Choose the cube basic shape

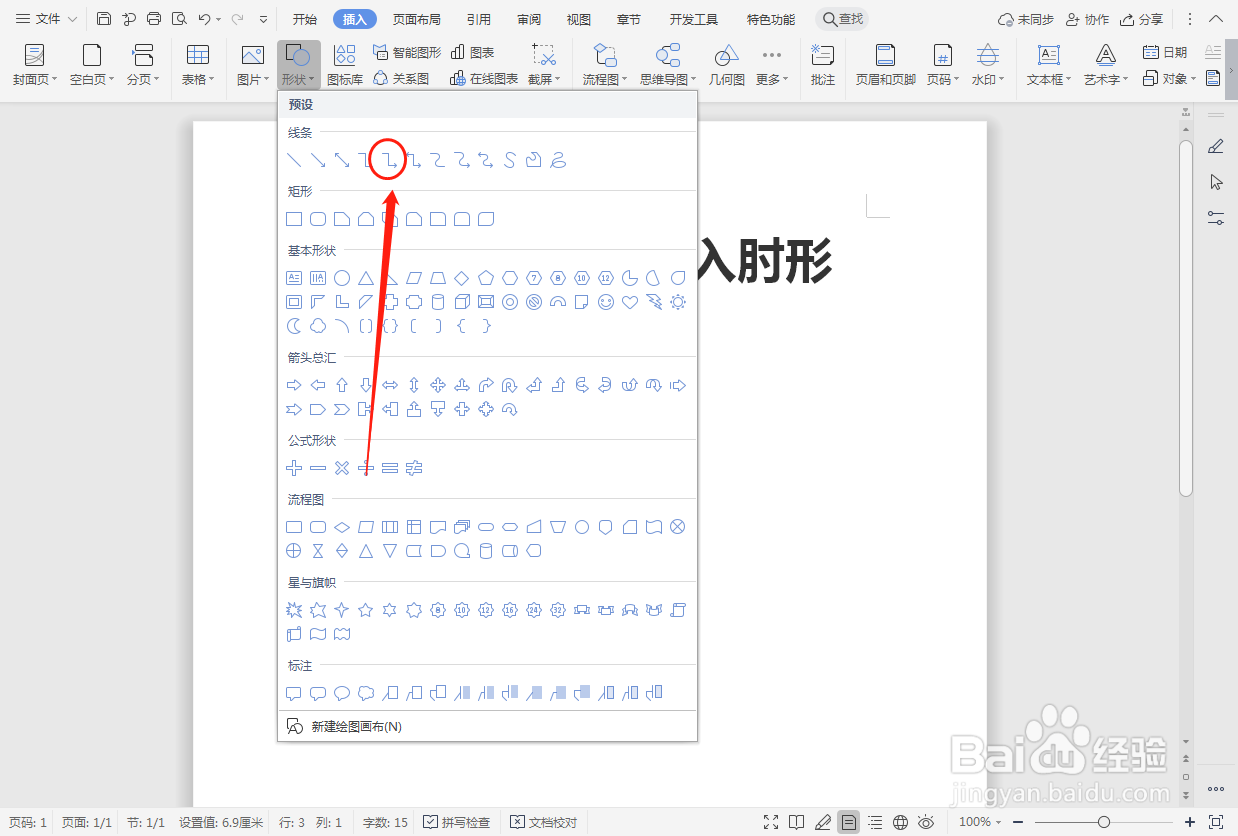462,302
